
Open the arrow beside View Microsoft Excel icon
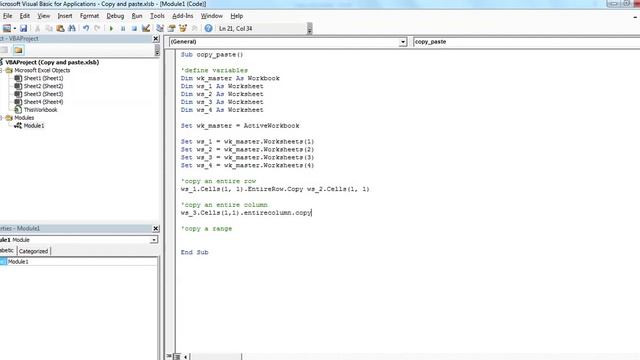tap(14, 29)
